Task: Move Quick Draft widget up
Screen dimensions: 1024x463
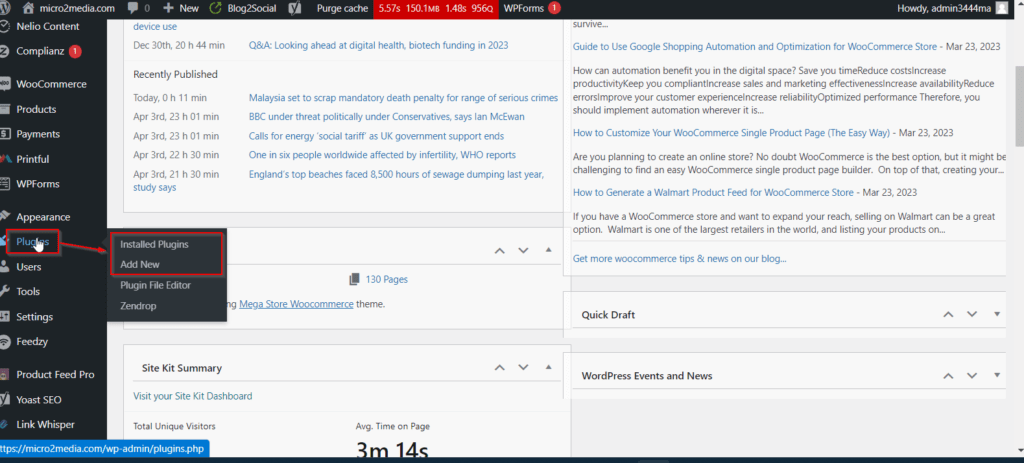Action: (948, 314)
